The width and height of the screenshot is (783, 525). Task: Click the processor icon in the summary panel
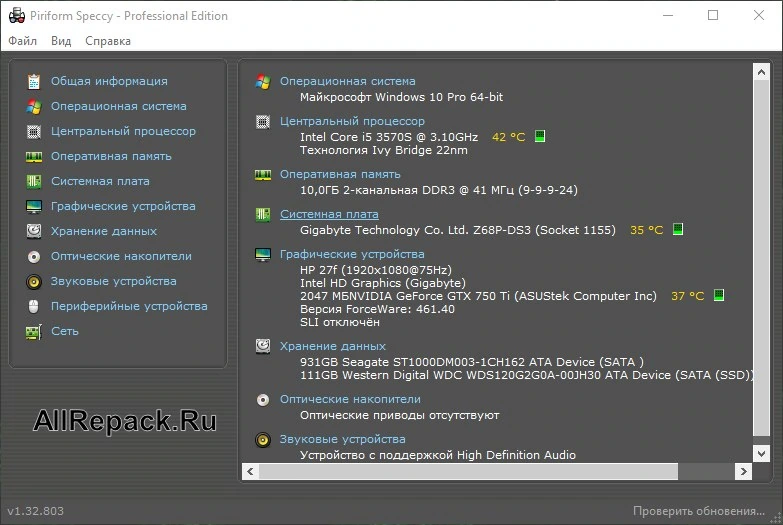pos(263,121)
